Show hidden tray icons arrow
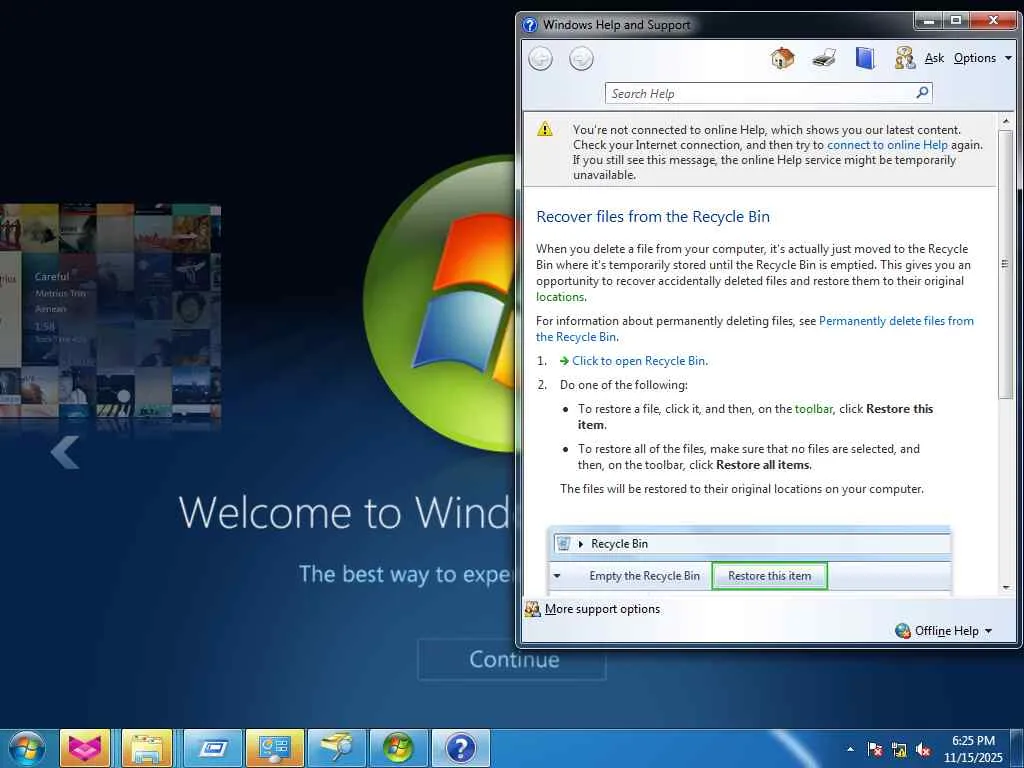This screenshot has height=768, width=1024. click(850, 749)
